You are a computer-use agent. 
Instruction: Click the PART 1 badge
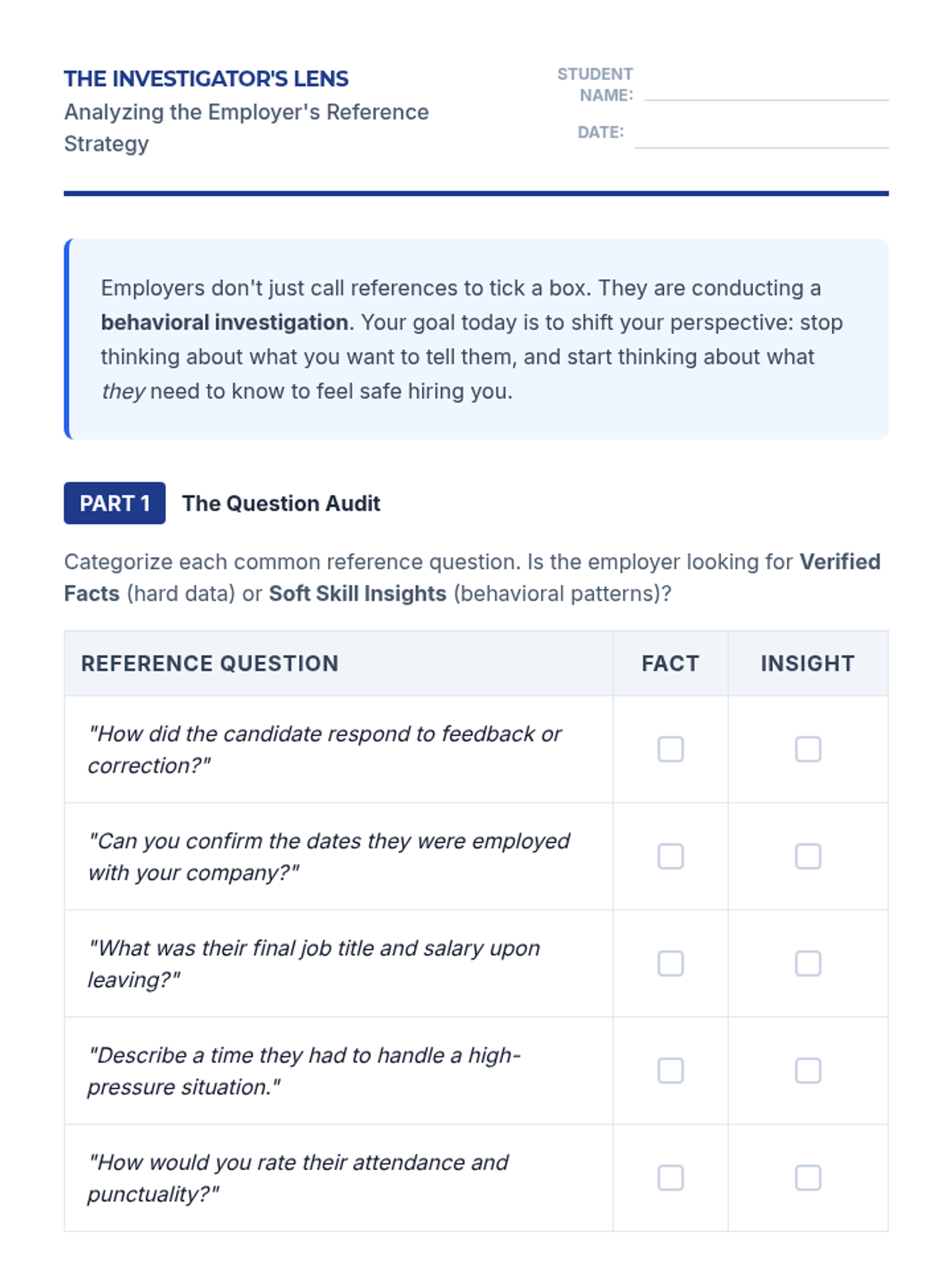coord(115,503)
